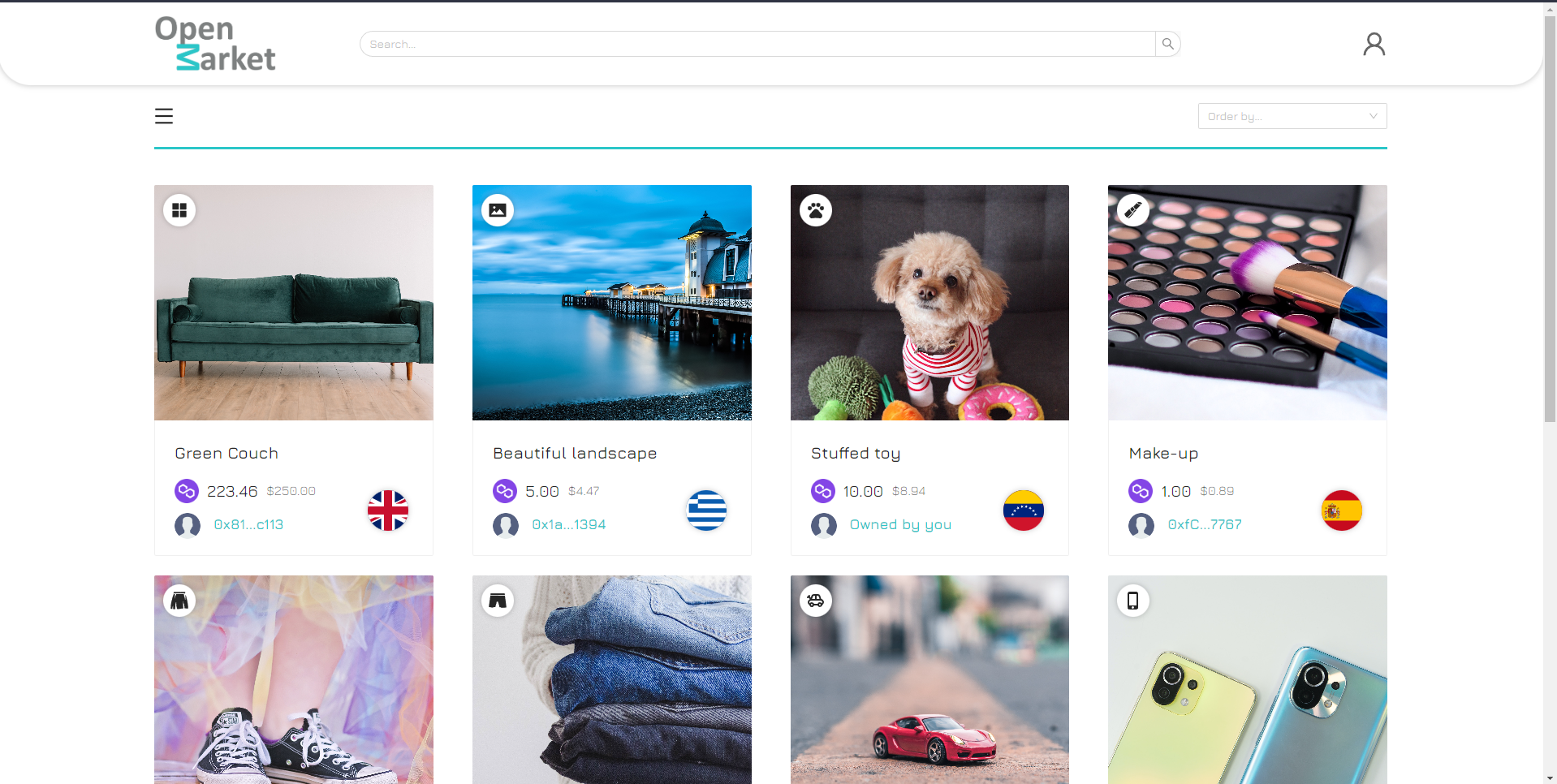This screenshot has height=784, width=1557.
Task: Click the pants icon on the jeans card
Action: 498,601
